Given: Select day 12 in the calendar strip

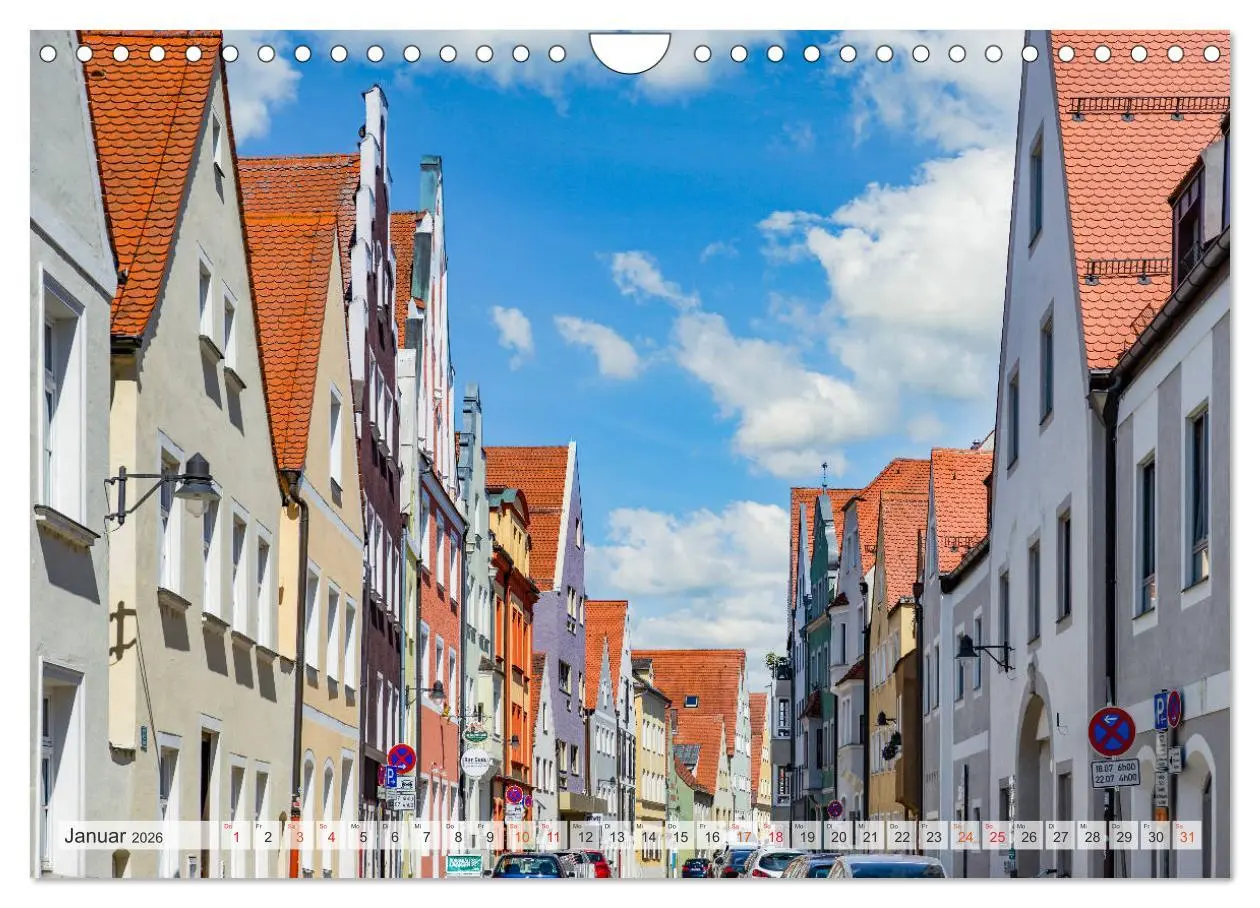Looking at the screenshot, I should (585, 836).
